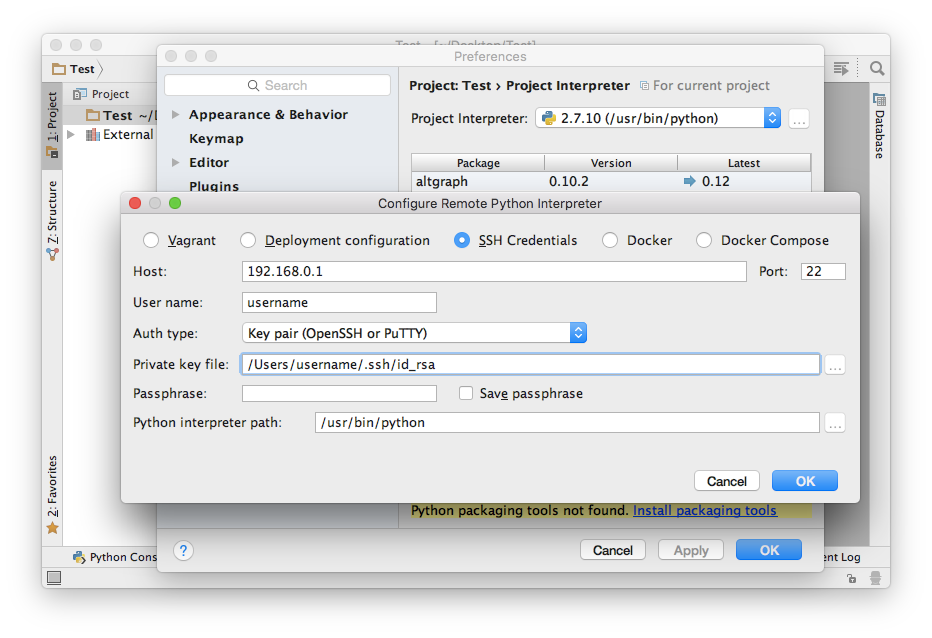Click the lock icon in status bar
Viewport: 932px width, 638px height.
pos(852,578)
